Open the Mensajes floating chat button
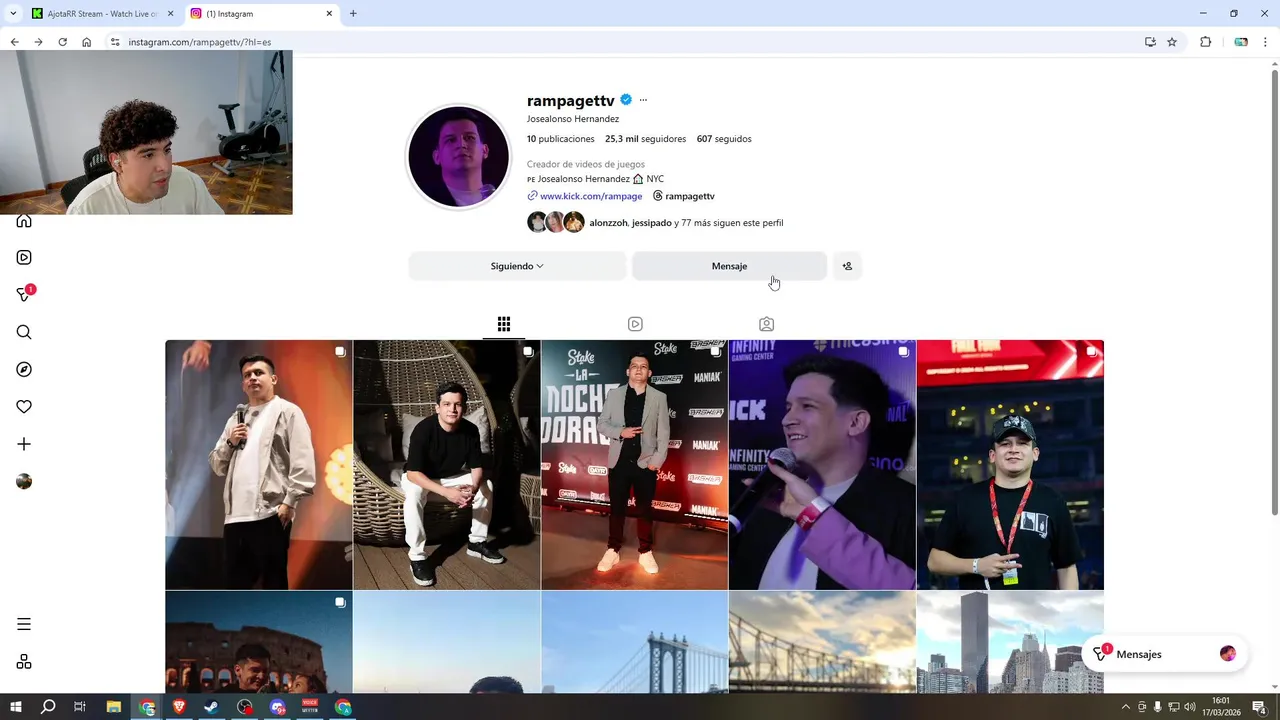Screen dimensions: 1280x720 [1165, 654]
